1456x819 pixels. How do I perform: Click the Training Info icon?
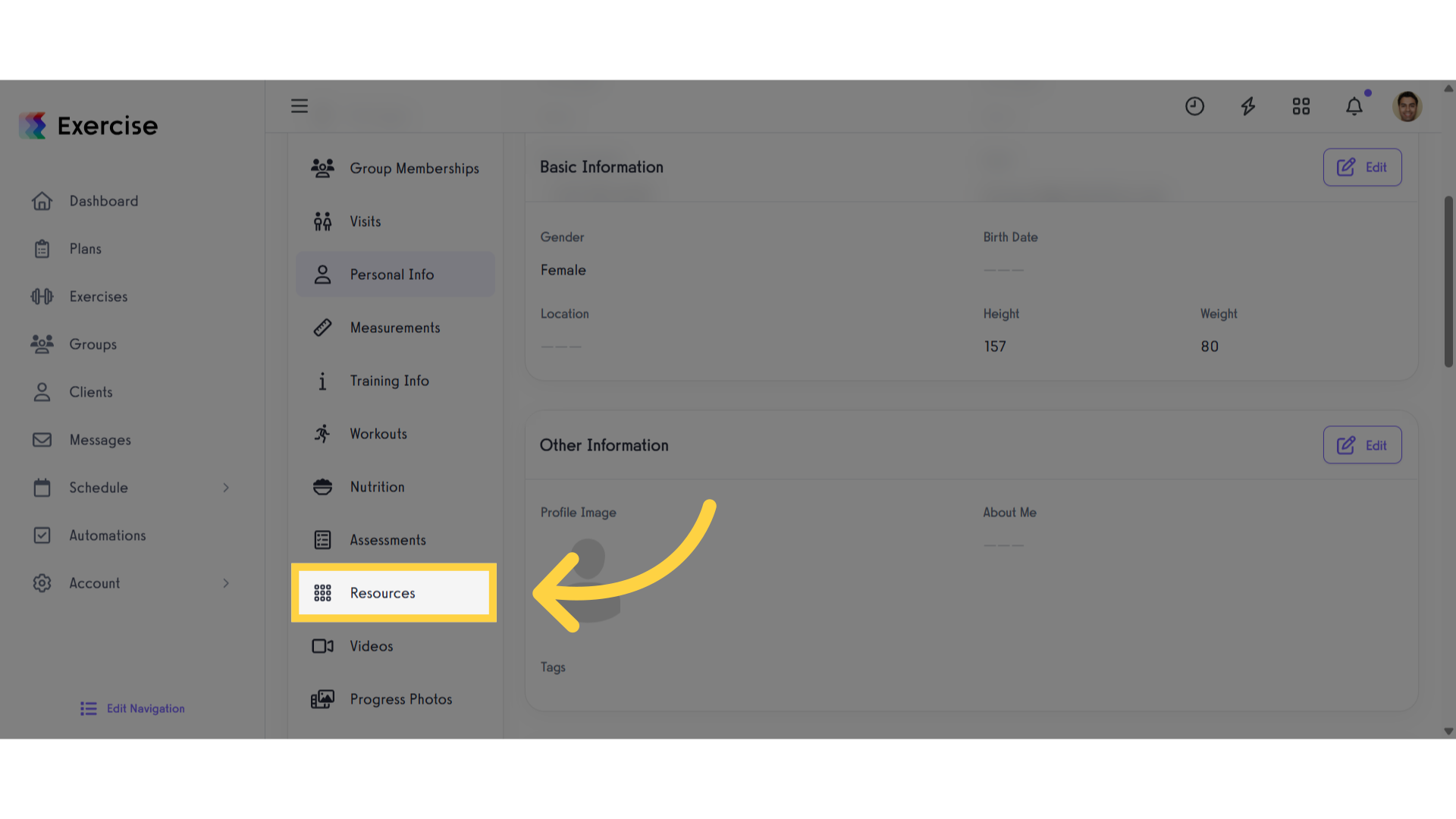click(x=323, y=381)
